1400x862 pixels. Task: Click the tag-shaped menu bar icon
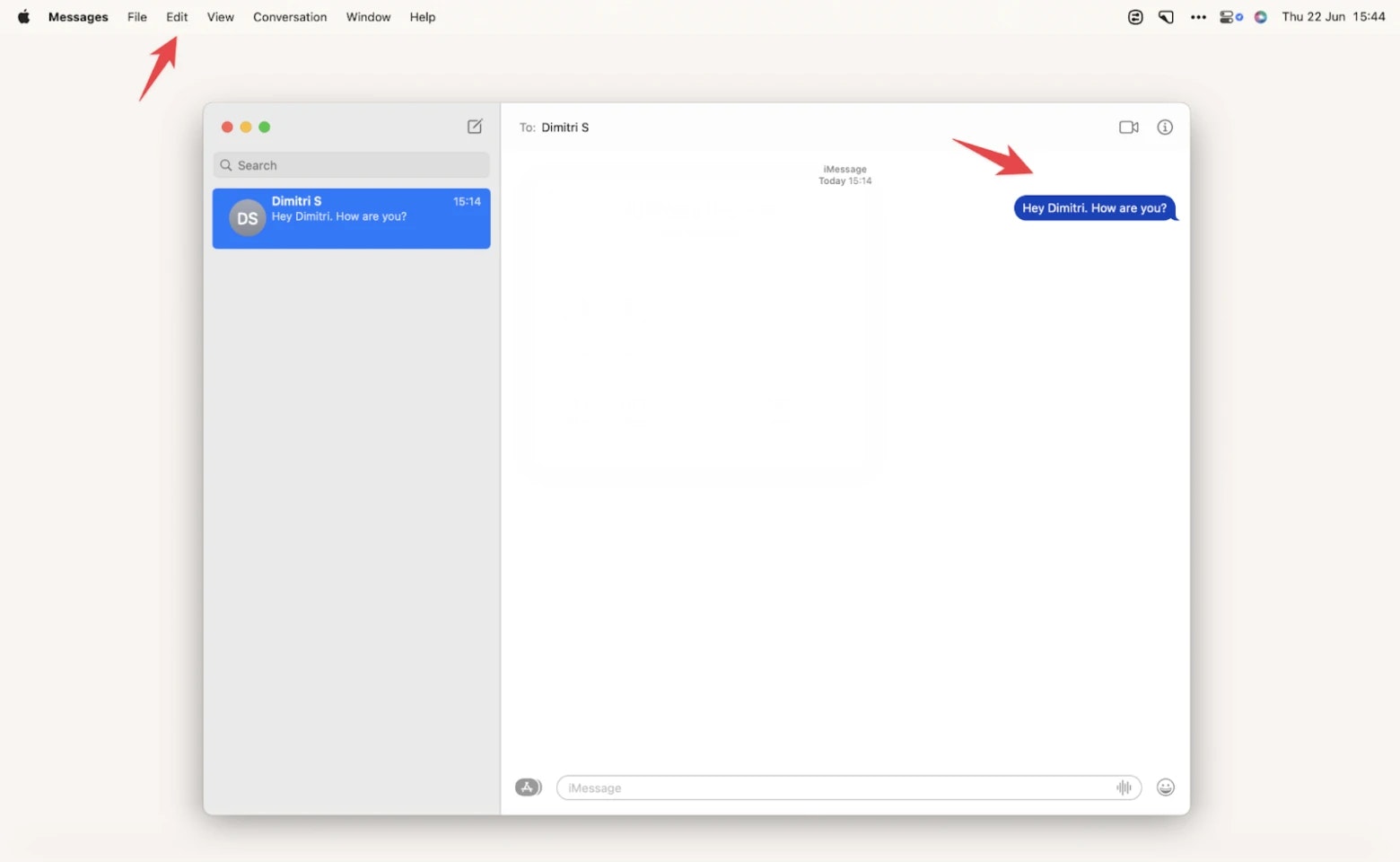[1166, 17]
